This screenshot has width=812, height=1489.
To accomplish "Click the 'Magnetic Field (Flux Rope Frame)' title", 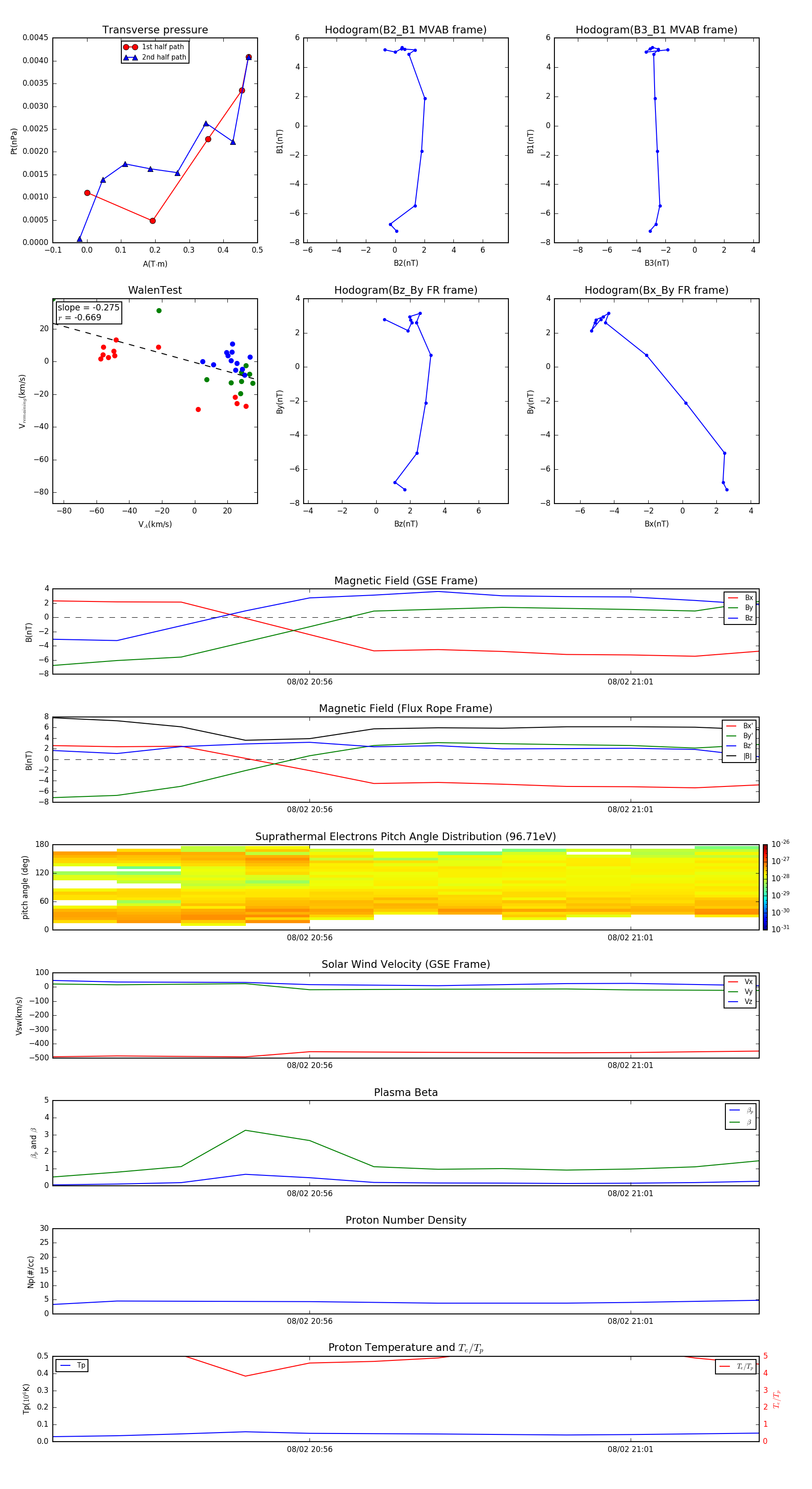I will point(406,709).
